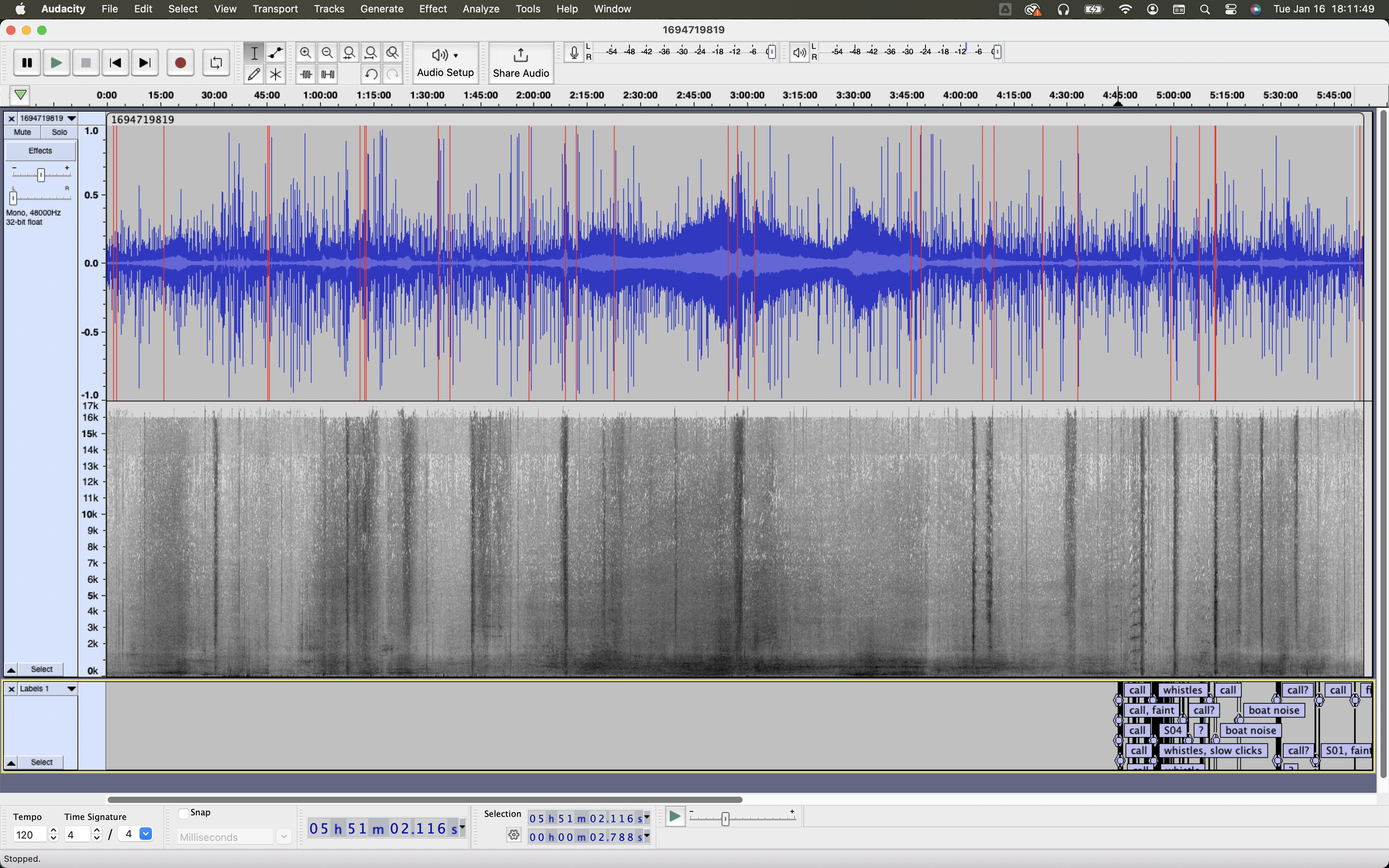Enable the Snap checkbox
The image size is (1389, 868).
click(184, 813)
